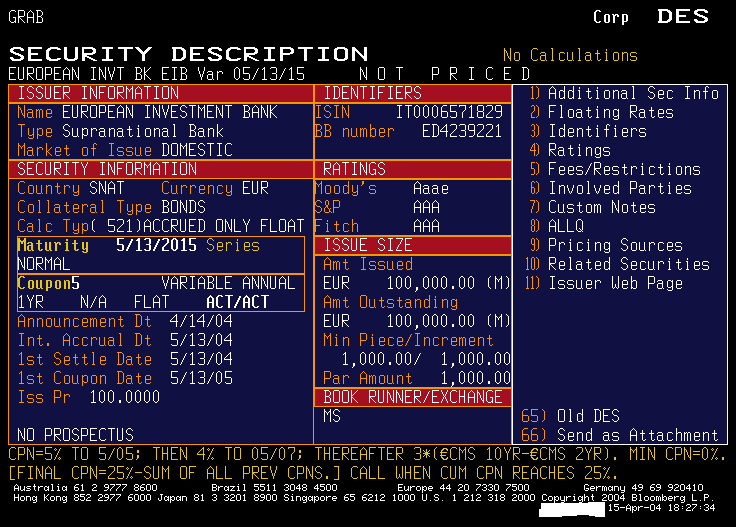
Task: Click the 1YR coupon reset value
Action: click(x=31, y=302)
